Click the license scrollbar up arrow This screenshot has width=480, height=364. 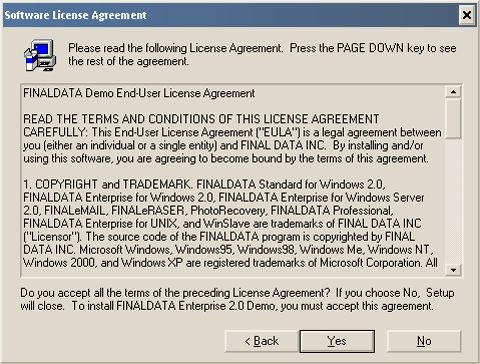(453, 92)
